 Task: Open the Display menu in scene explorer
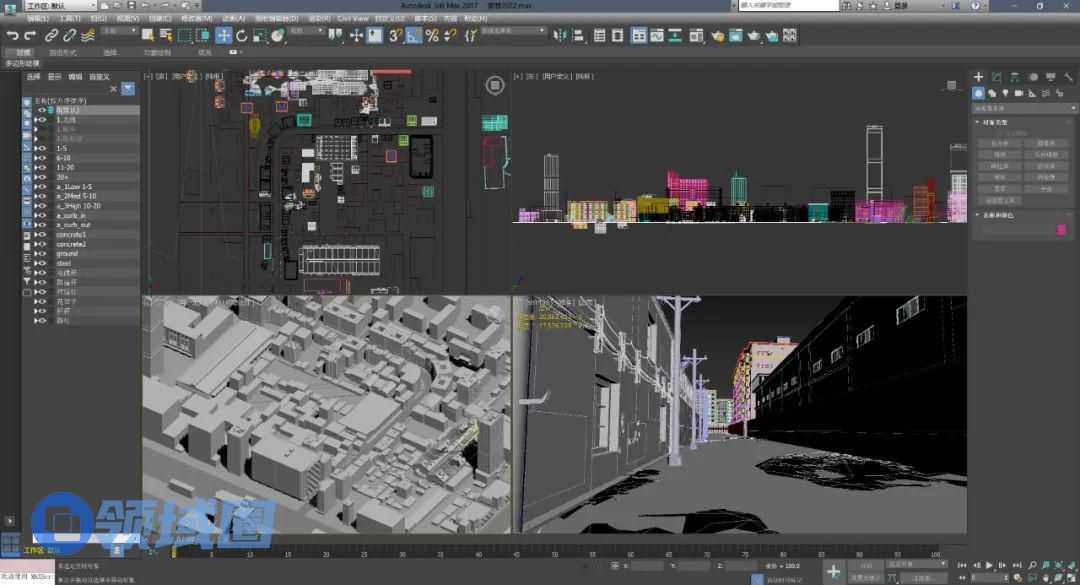[55, 76]
